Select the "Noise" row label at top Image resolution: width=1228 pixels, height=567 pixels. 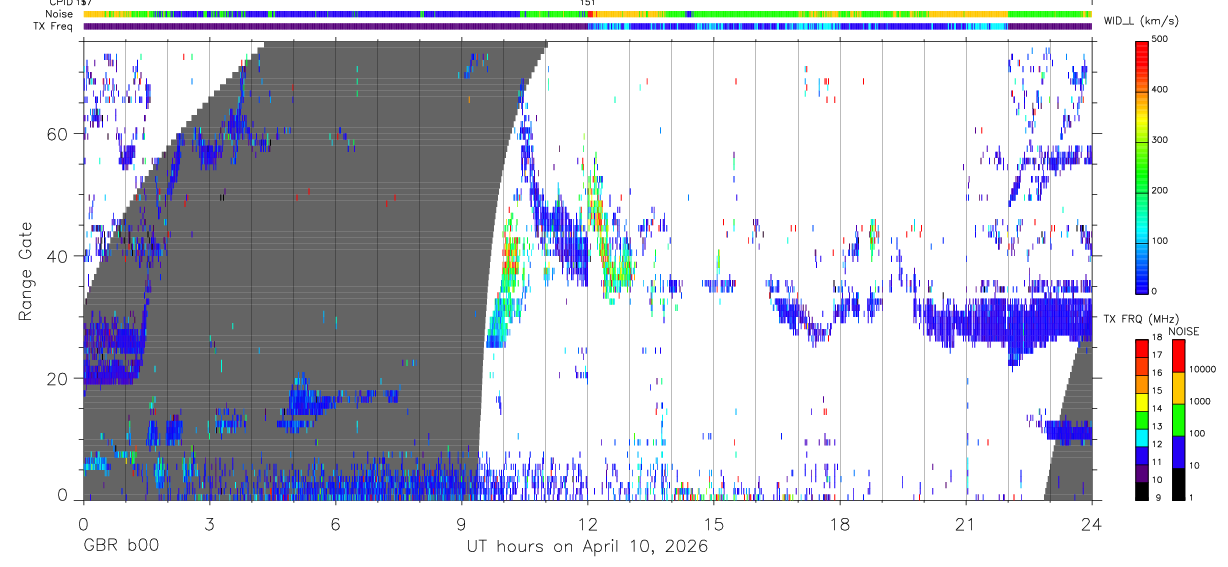[59, 14]
